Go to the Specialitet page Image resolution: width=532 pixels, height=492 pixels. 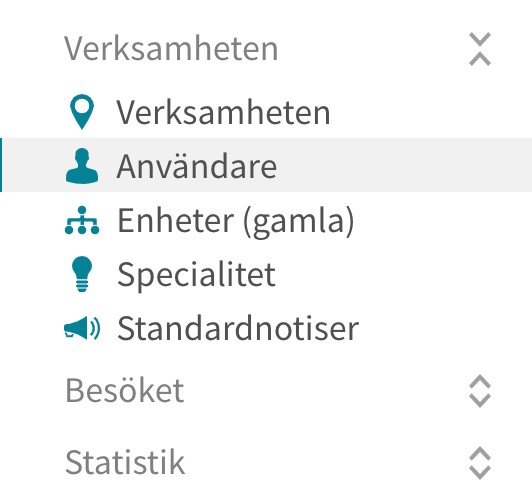[196, 275]
